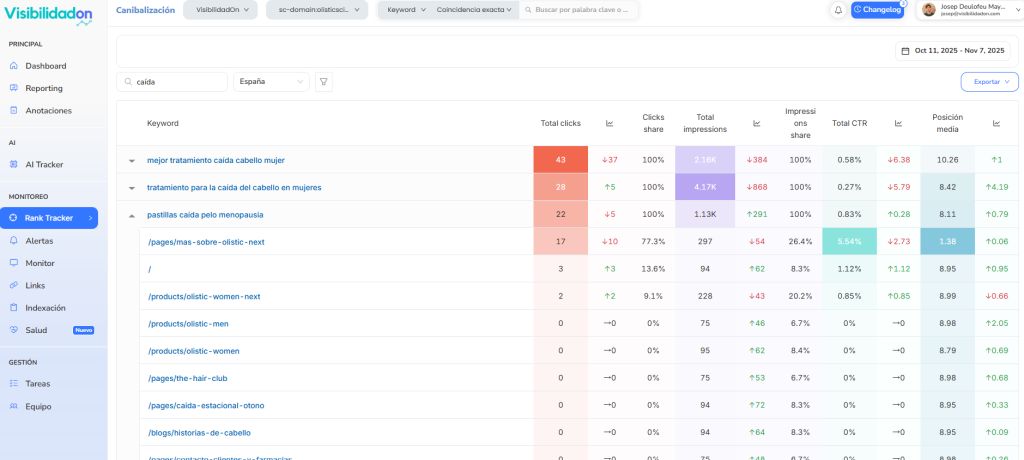Image resolution: width=1024 pixels, height=460 pixels.
Task: Open the Coincidencia exacta match dropdown
Action: pyautogui.click(x=468, y=10)
